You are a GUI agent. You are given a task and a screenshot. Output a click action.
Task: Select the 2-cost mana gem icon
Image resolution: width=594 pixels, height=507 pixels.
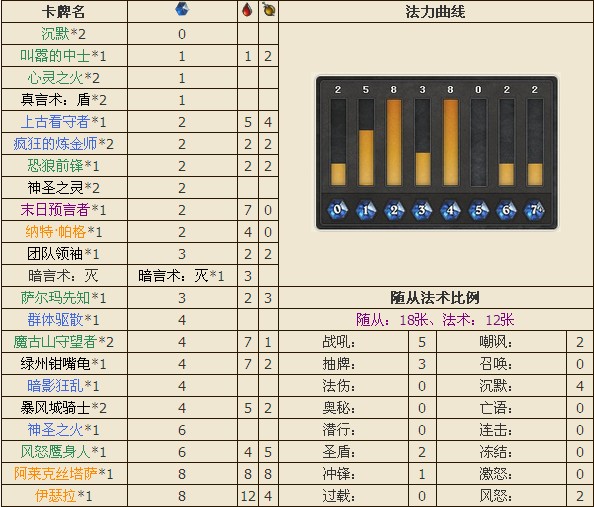click(394, 210)
